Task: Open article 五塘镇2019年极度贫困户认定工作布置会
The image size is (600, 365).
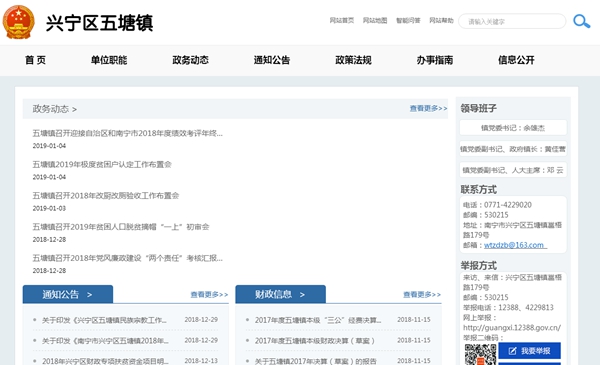Action: 102,165
